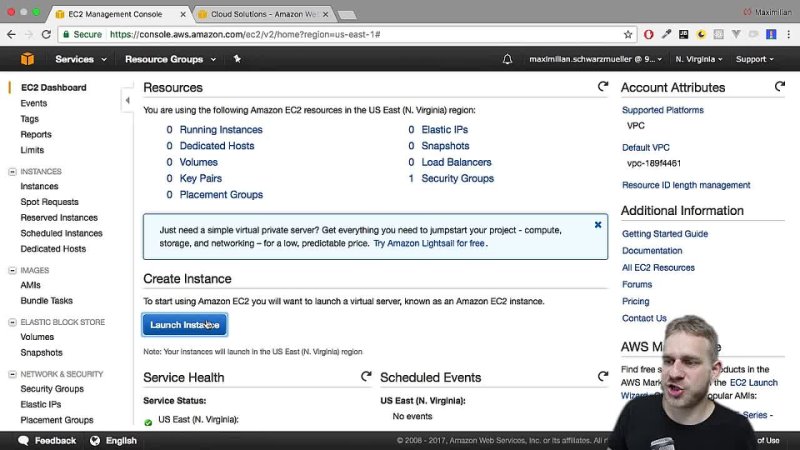Dismiss the Lightsail info banner
Image resolution: width=800 pixels, height=450 pixels.
598,224
